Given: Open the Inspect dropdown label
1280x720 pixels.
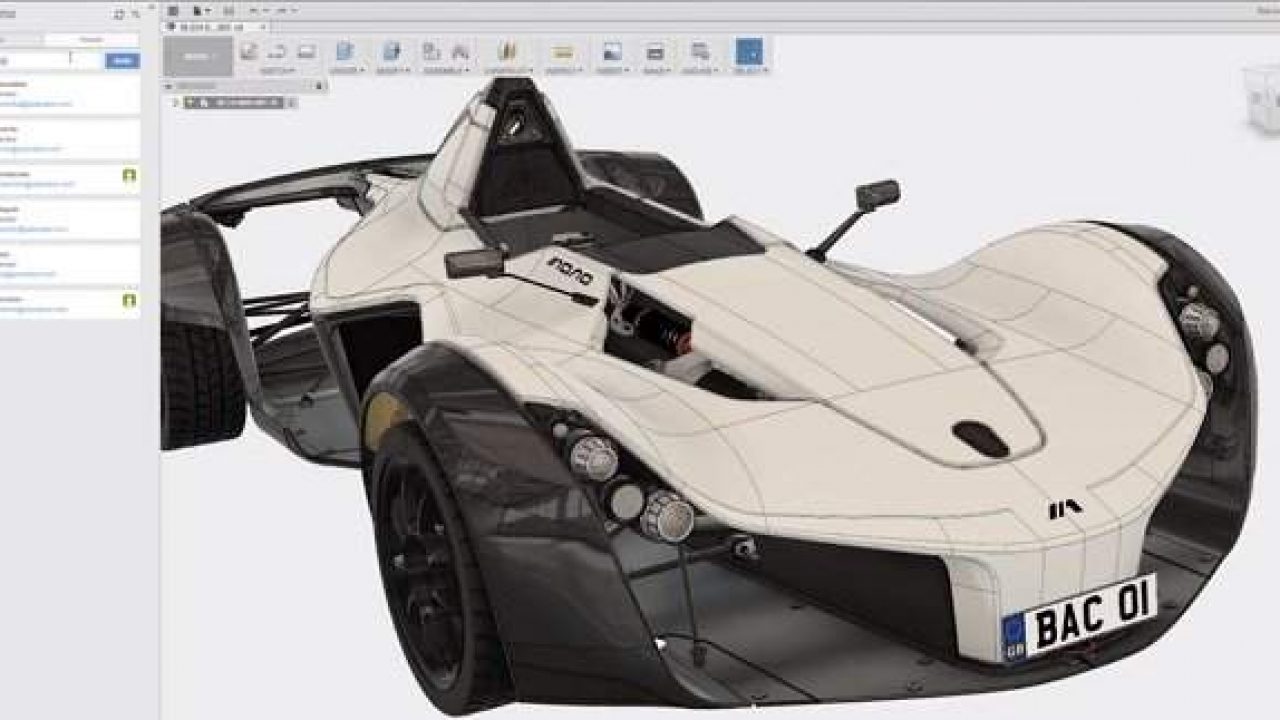Looking at the screenshot, I should [x=563, y=71].
